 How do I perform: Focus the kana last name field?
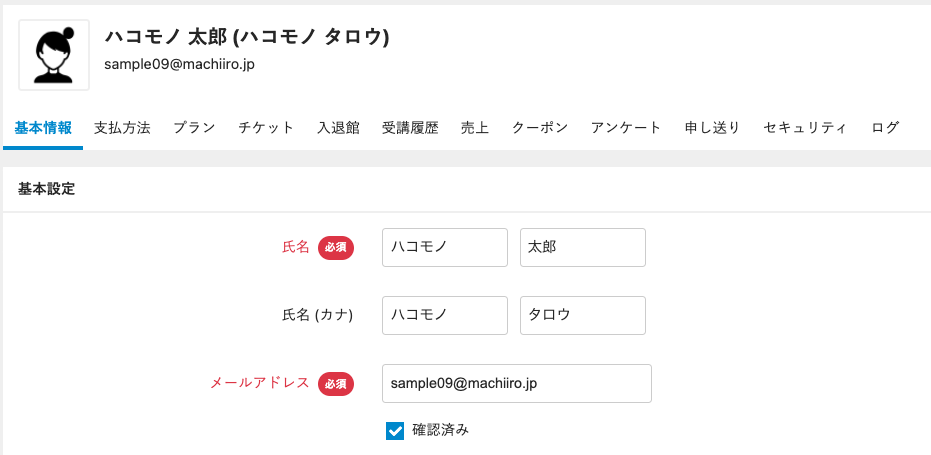[444, 315]
